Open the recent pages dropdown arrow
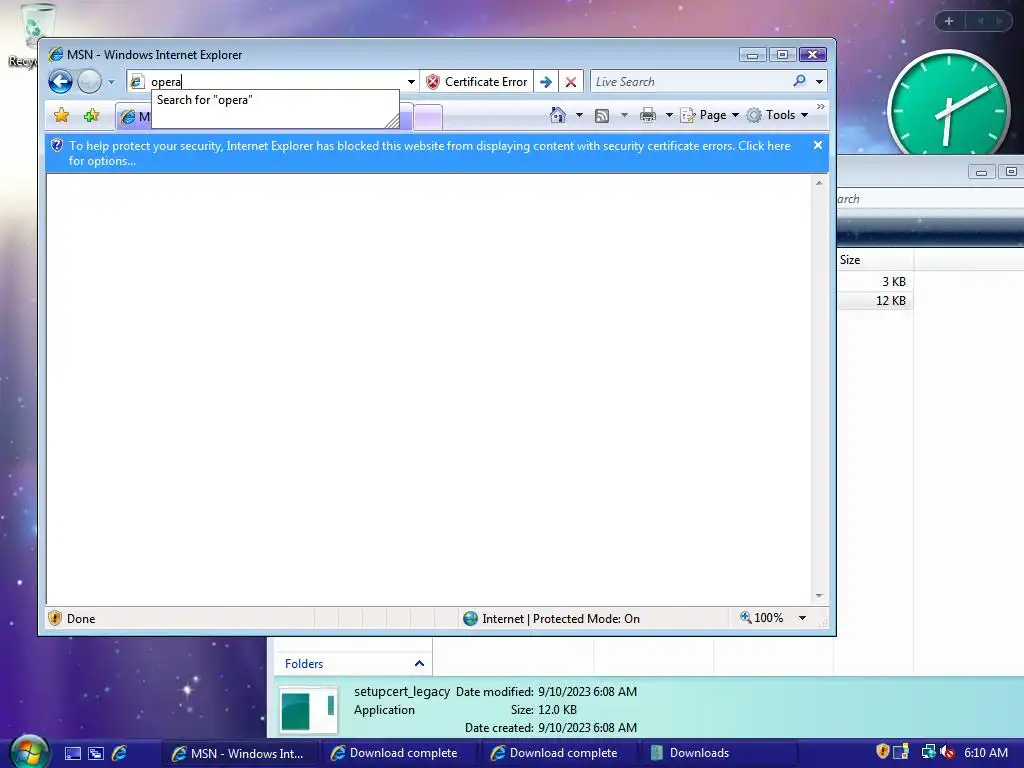 [111, 82]
